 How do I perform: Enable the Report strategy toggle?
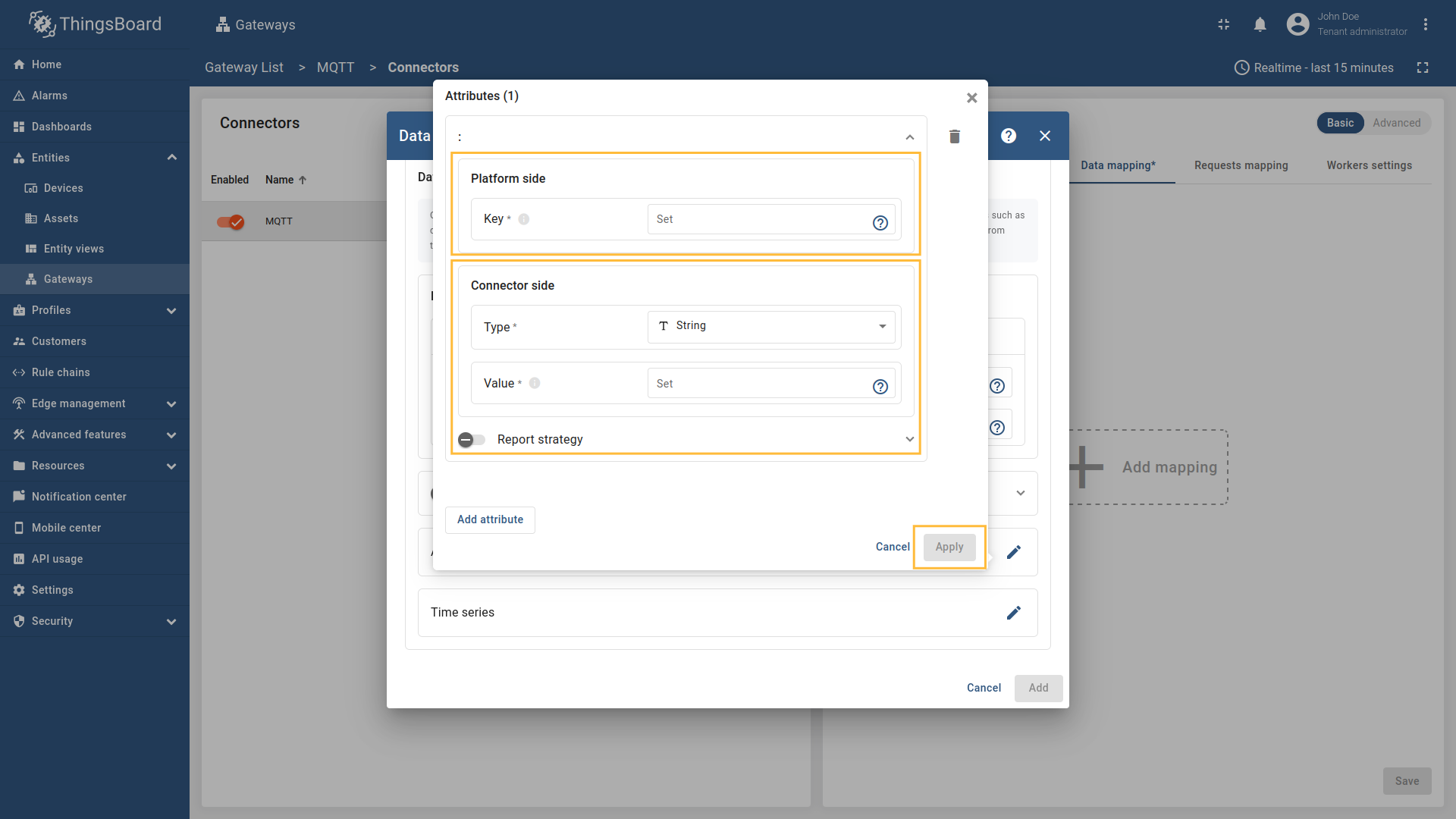(471, 440)
